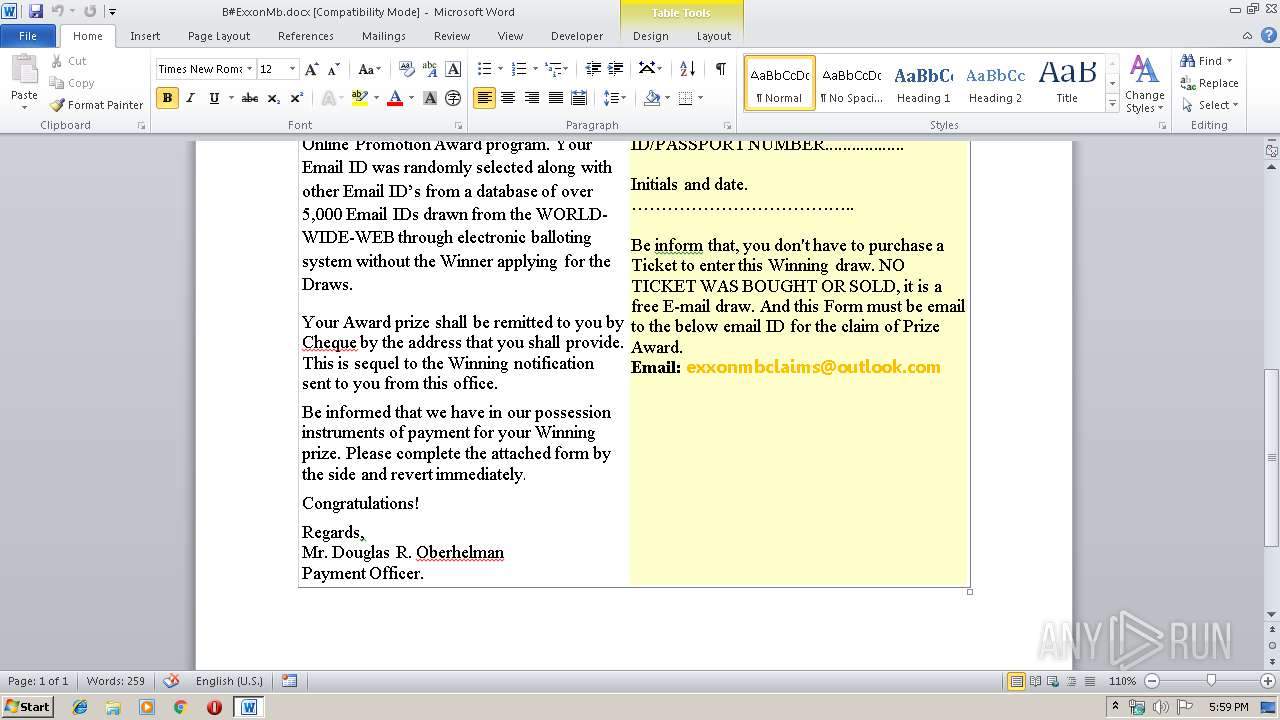1280x720 pixels.
Task: Click the Word Help question mark icon
Action: tap(1270, 35)
